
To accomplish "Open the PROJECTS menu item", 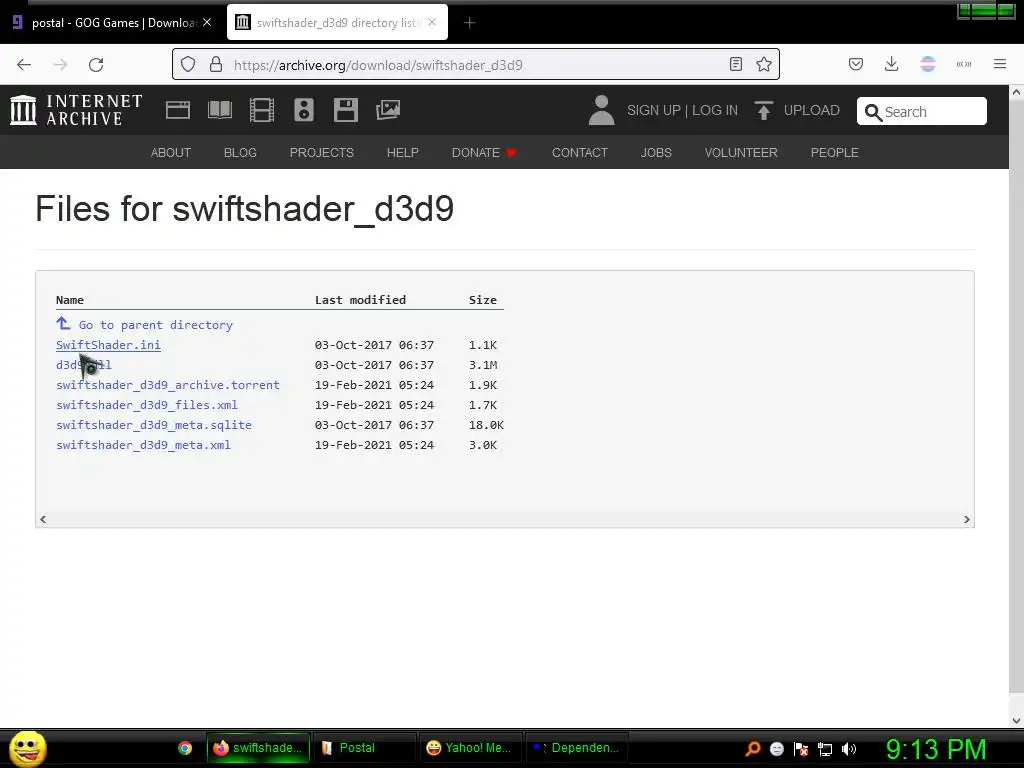I will [x=322, y=152].
